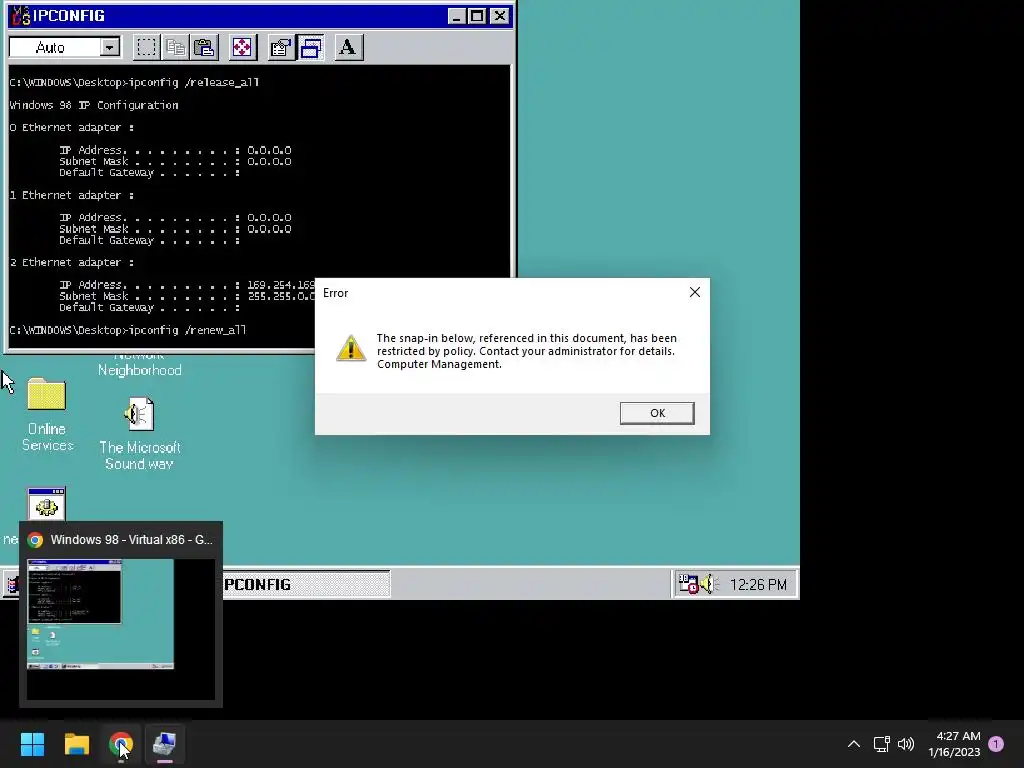Open the Windows 11 Start button
Screen dimensions: 1024x768
32,744
